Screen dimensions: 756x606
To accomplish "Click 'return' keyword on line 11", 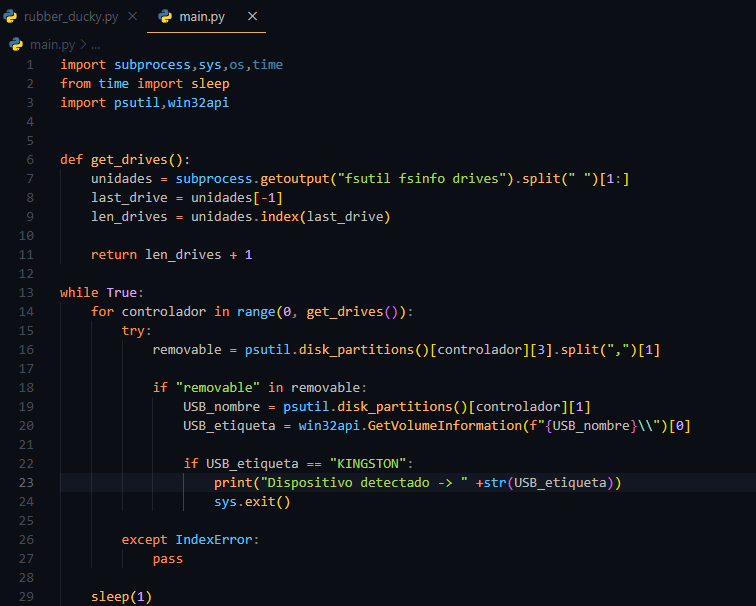I will (x=114, y=255).
